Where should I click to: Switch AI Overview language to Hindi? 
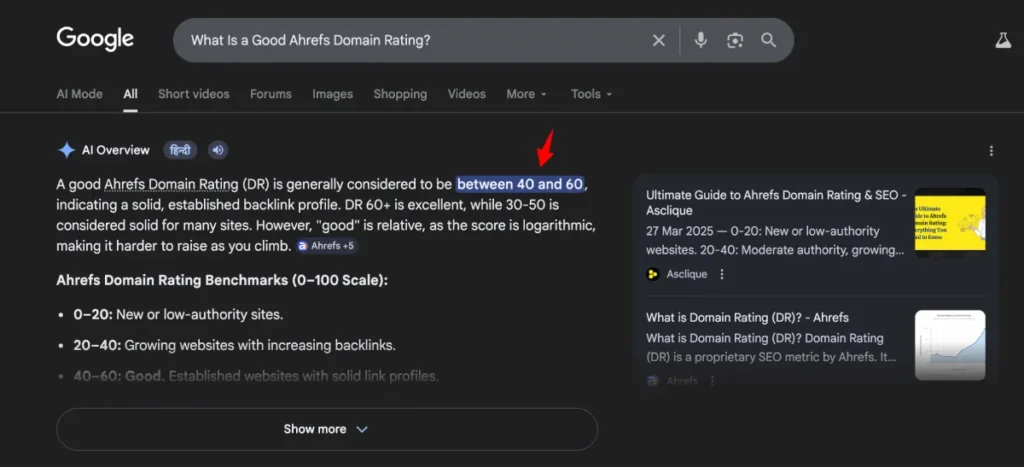(180, 150)
